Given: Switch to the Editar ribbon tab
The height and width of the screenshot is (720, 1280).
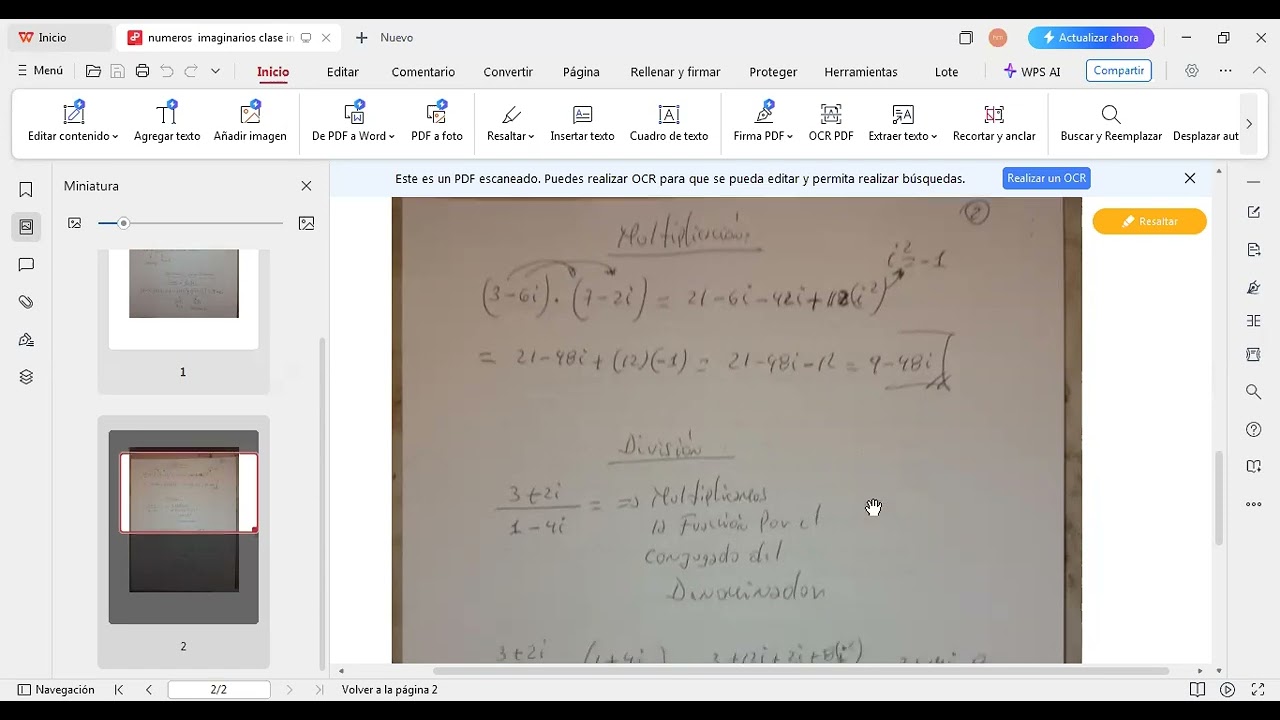Looking at the screenshot, I should pyautogui.click(x=343, y=72).
